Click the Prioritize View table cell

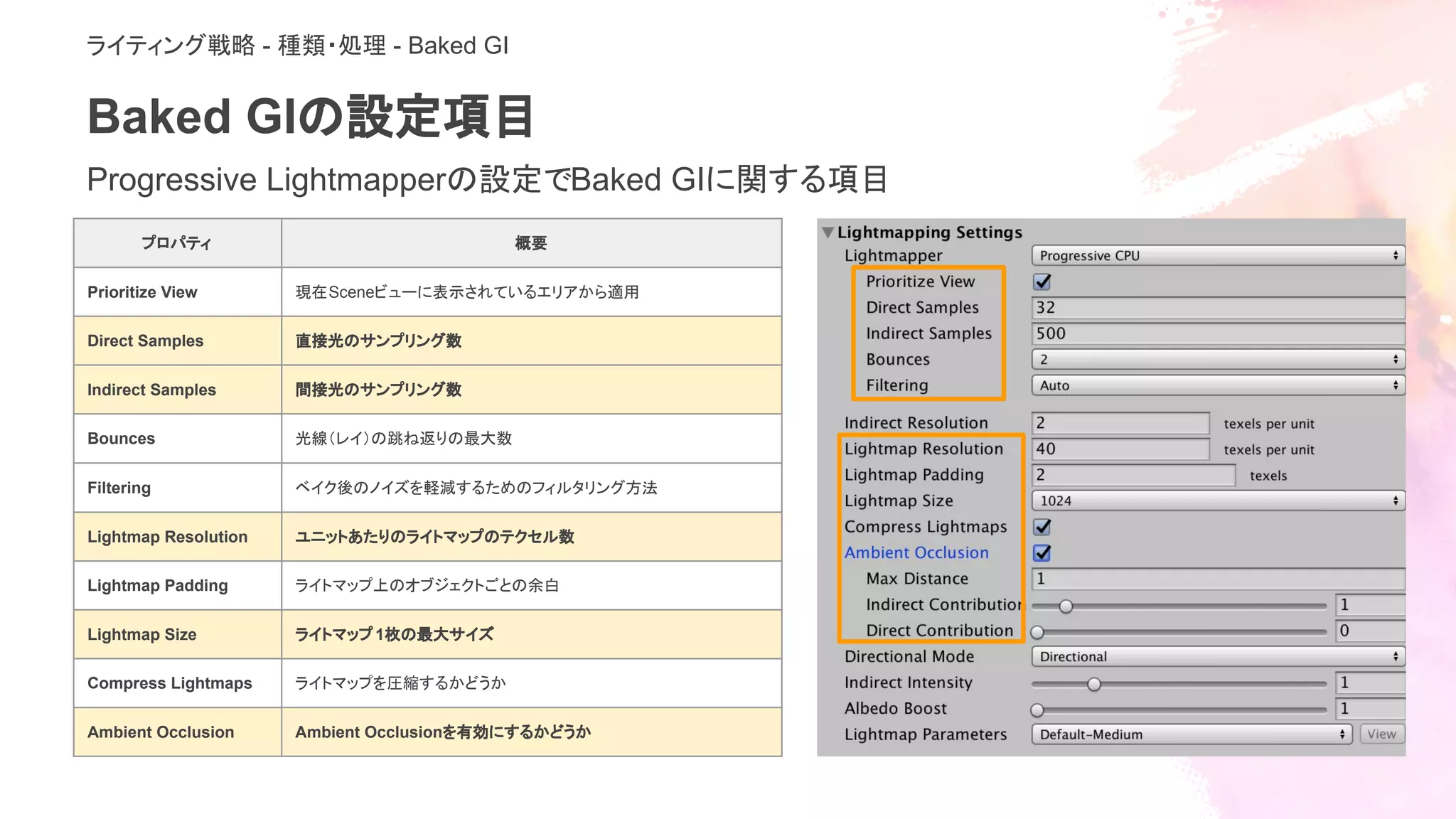[178, 292]
